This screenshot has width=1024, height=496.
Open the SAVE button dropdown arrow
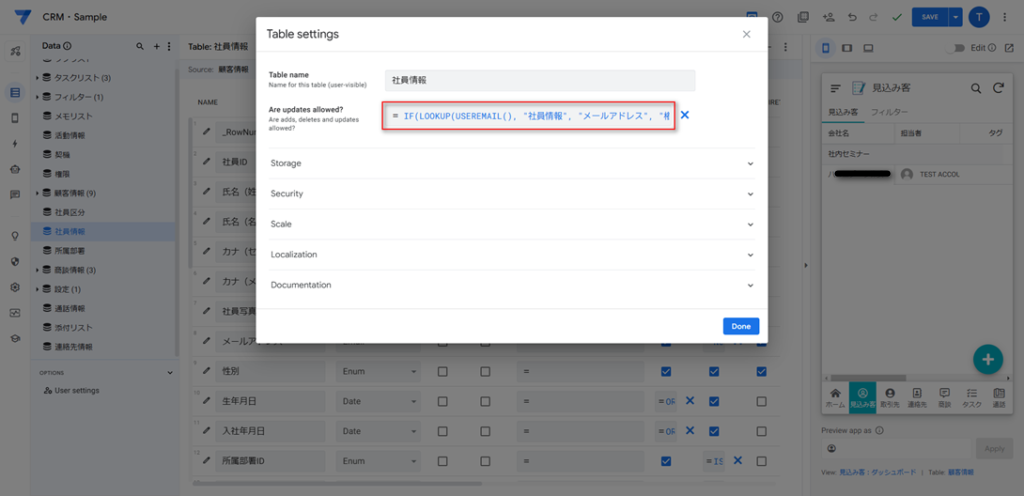click(956, 17)
